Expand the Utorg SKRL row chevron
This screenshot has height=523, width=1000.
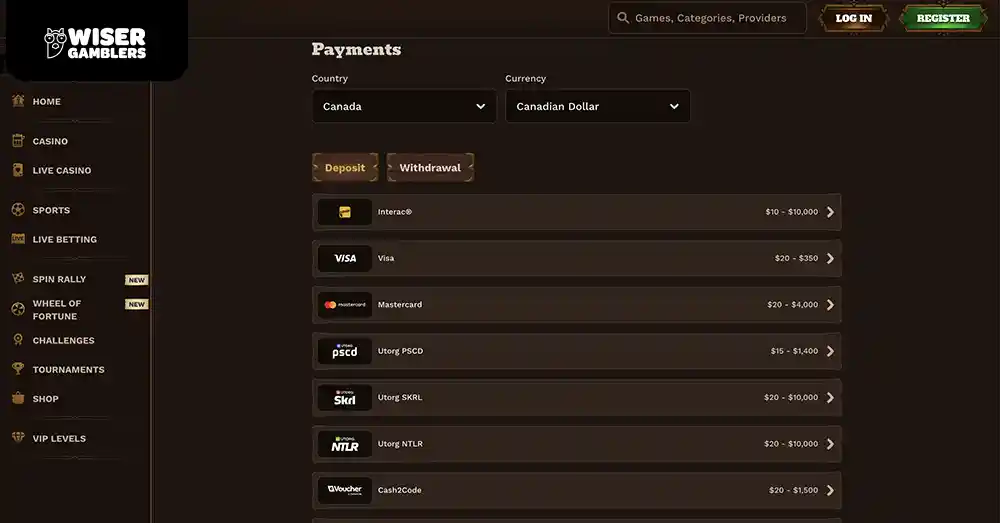[x=830, y=397]
